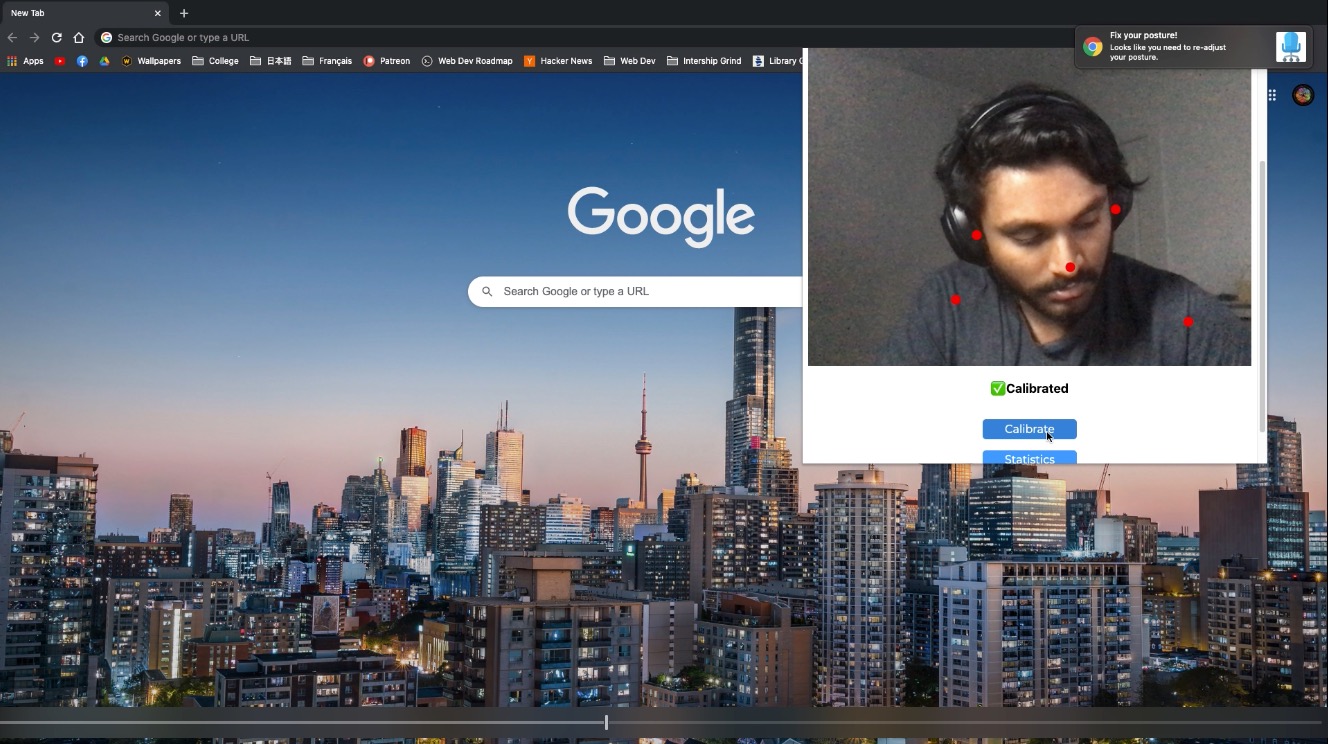This screenshot has width=1328, height=744.
Task: Close the New Tab tab
Action: (x=157, y=13)
